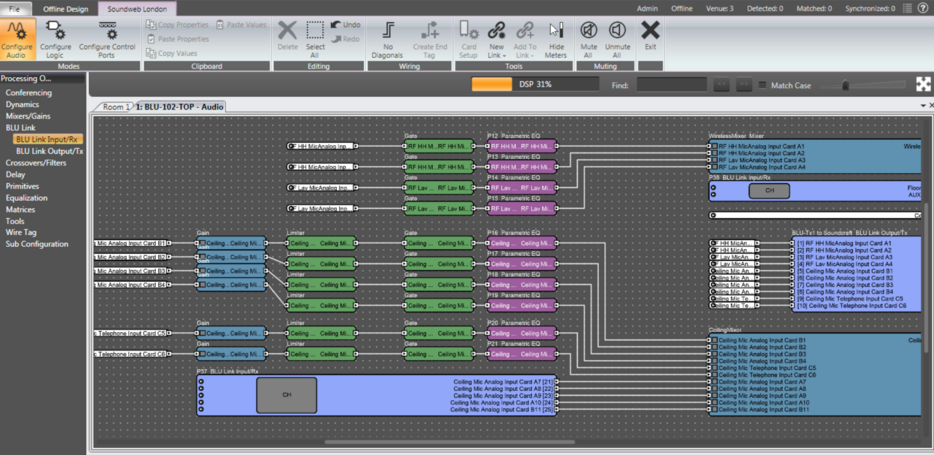Expand Mixers/Gains category
The image size is (934, 455).
coord(28,116)
